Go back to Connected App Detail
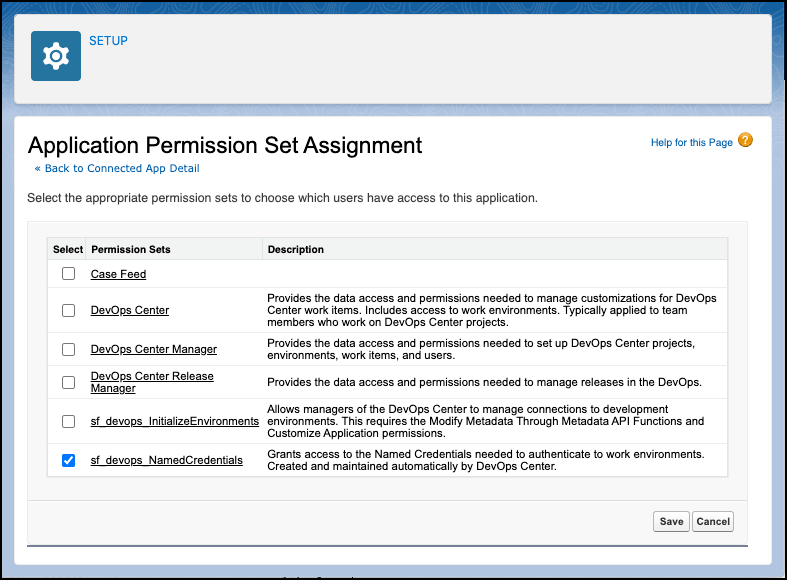The width and height of the screenshot is (787, 580). pos(117,168)
